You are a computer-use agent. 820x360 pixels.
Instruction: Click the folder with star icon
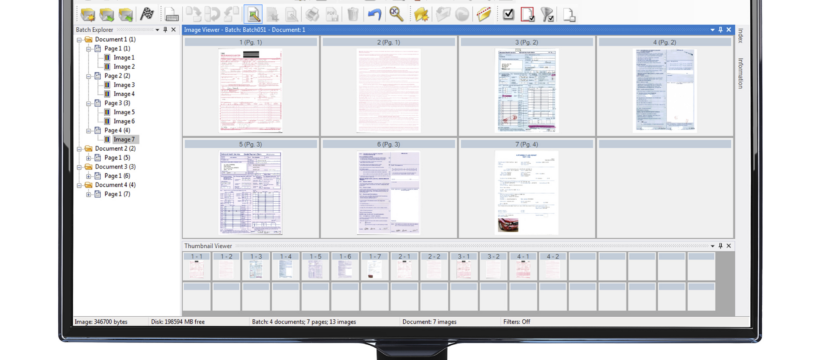coord(421,15)
